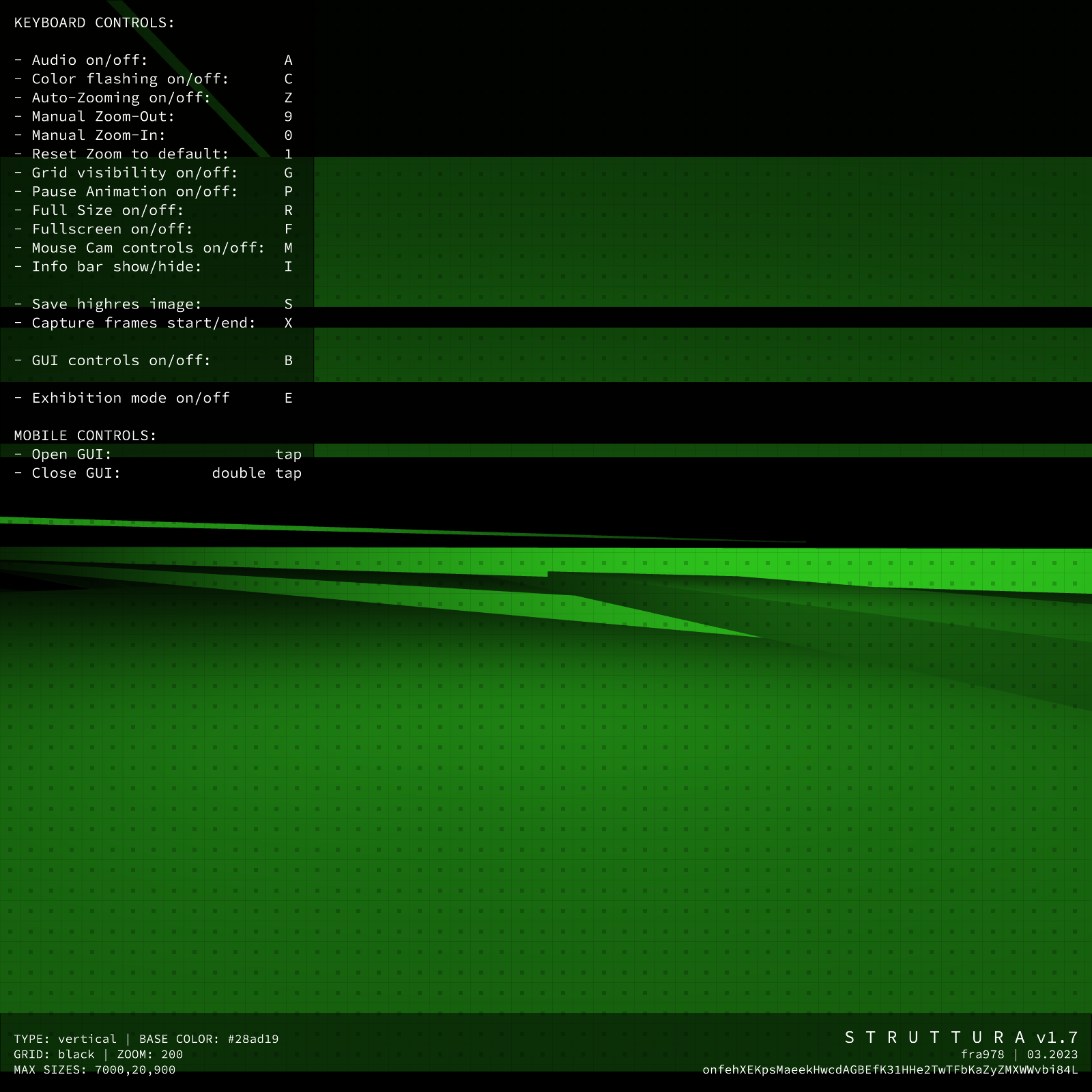Click the 'KEYBOARD CONTROLS:' heading
This screenshot has width=1092, height=1092.
click(x=94, y=23)
